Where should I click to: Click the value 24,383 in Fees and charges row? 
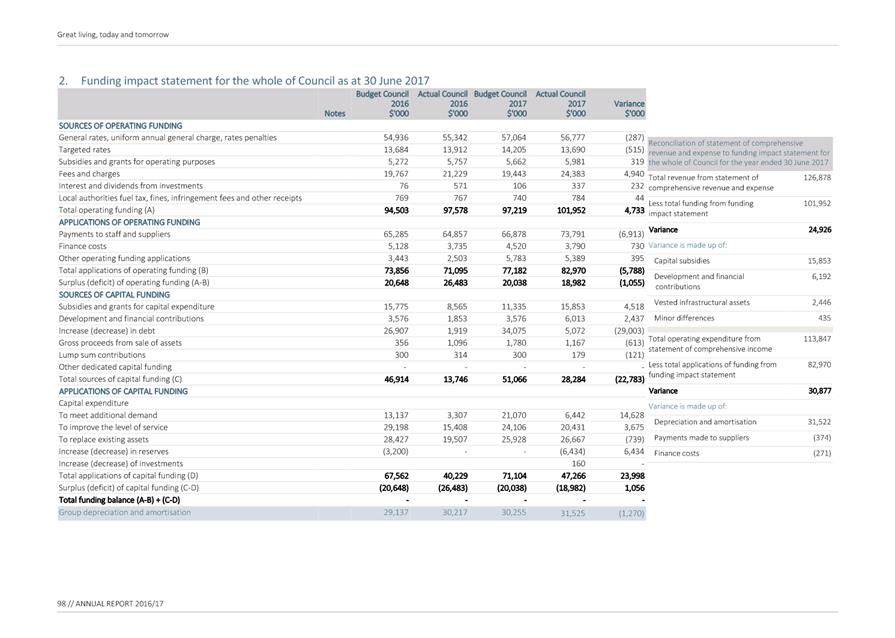tap(573, 174)
